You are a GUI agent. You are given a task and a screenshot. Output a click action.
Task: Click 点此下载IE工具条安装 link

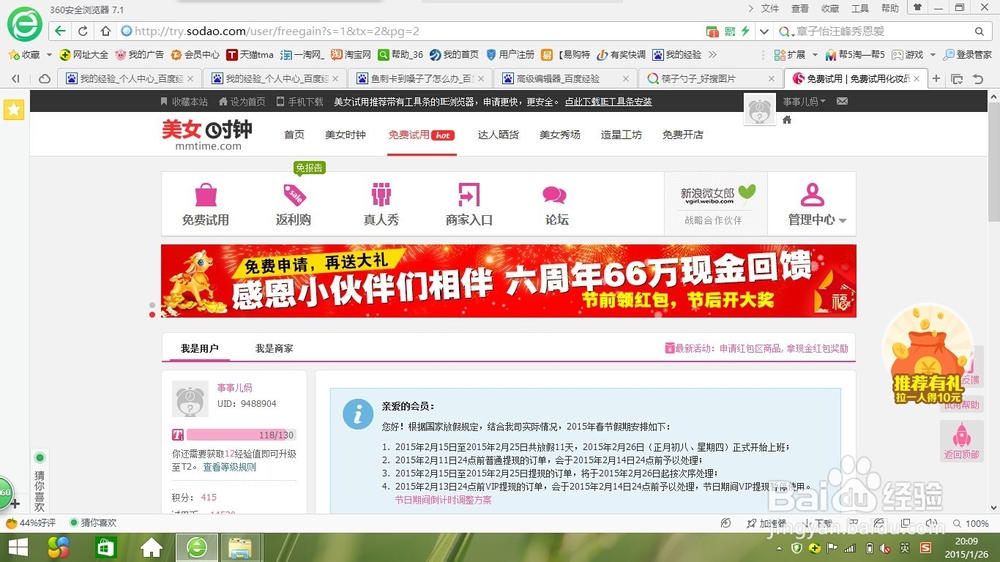[608, 101]
